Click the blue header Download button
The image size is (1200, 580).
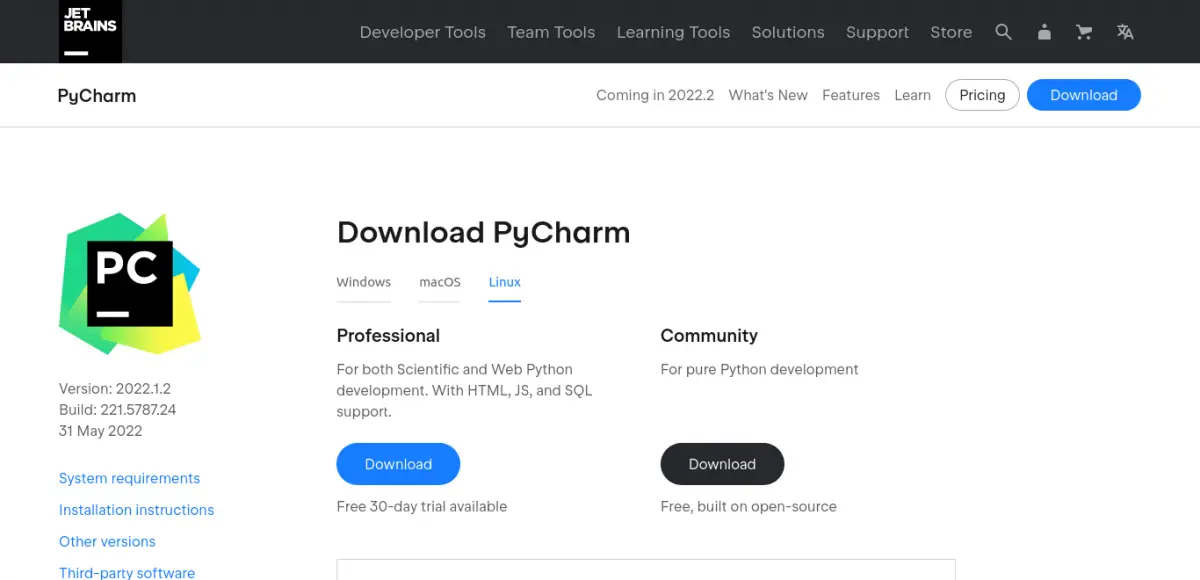[x=1083, y=94]
